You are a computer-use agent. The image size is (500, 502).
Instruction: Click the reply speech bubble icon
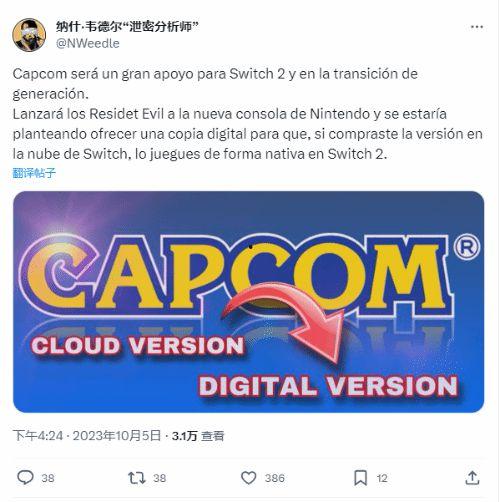[x=25, y=478]
